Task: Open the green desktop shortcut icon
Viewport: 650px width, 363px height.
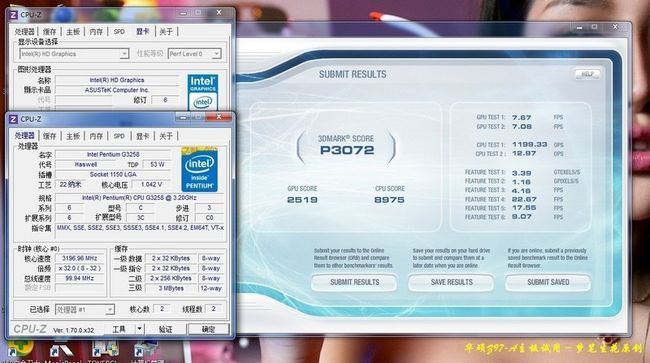Action: tap(19, 348)
